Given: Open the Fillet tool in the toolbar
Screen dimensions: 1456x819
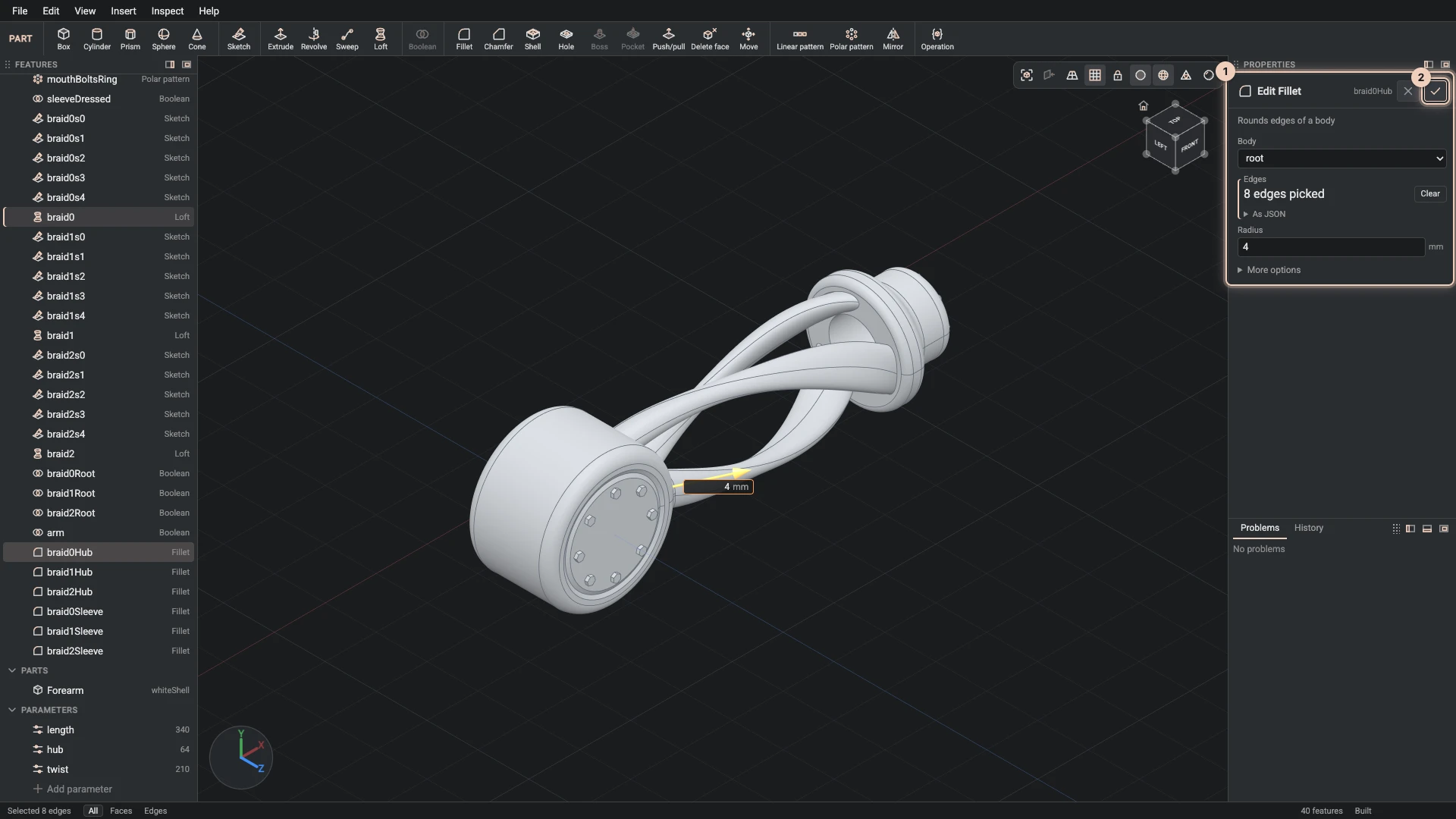Looking at the screenshot, I should [x=464, y=39].
